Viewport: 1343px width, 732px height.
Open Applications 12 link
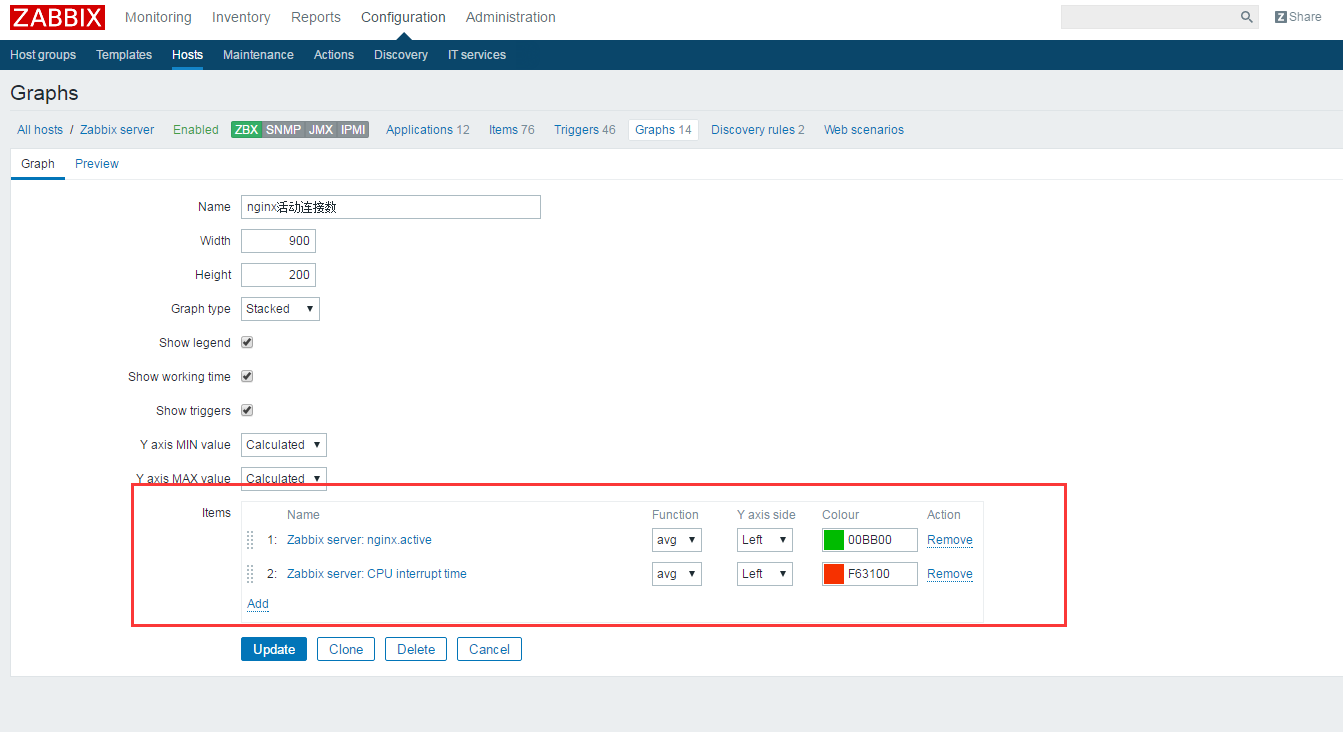(x=428, y=130)
